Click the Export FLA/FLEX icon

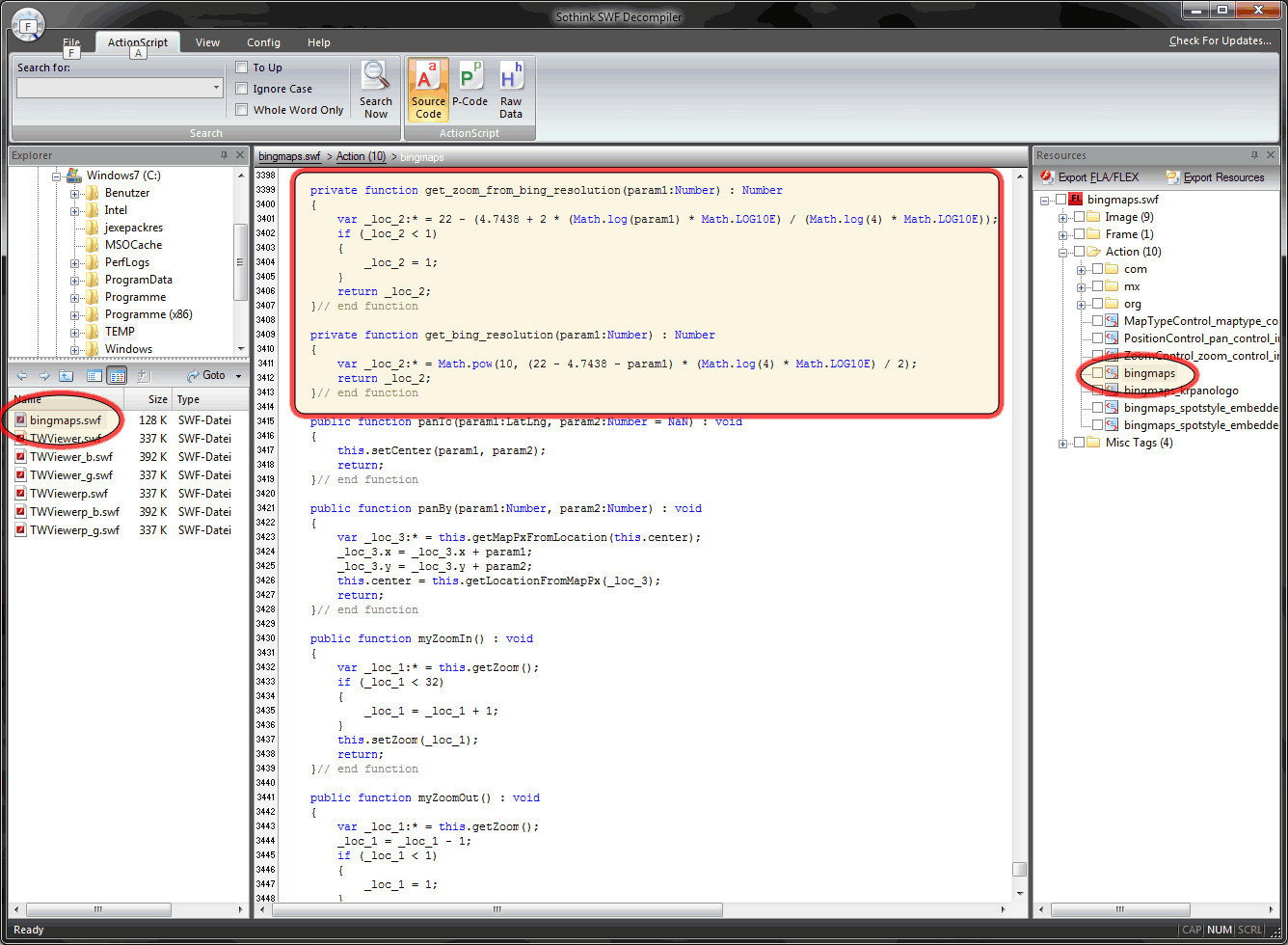(1048, 177)
